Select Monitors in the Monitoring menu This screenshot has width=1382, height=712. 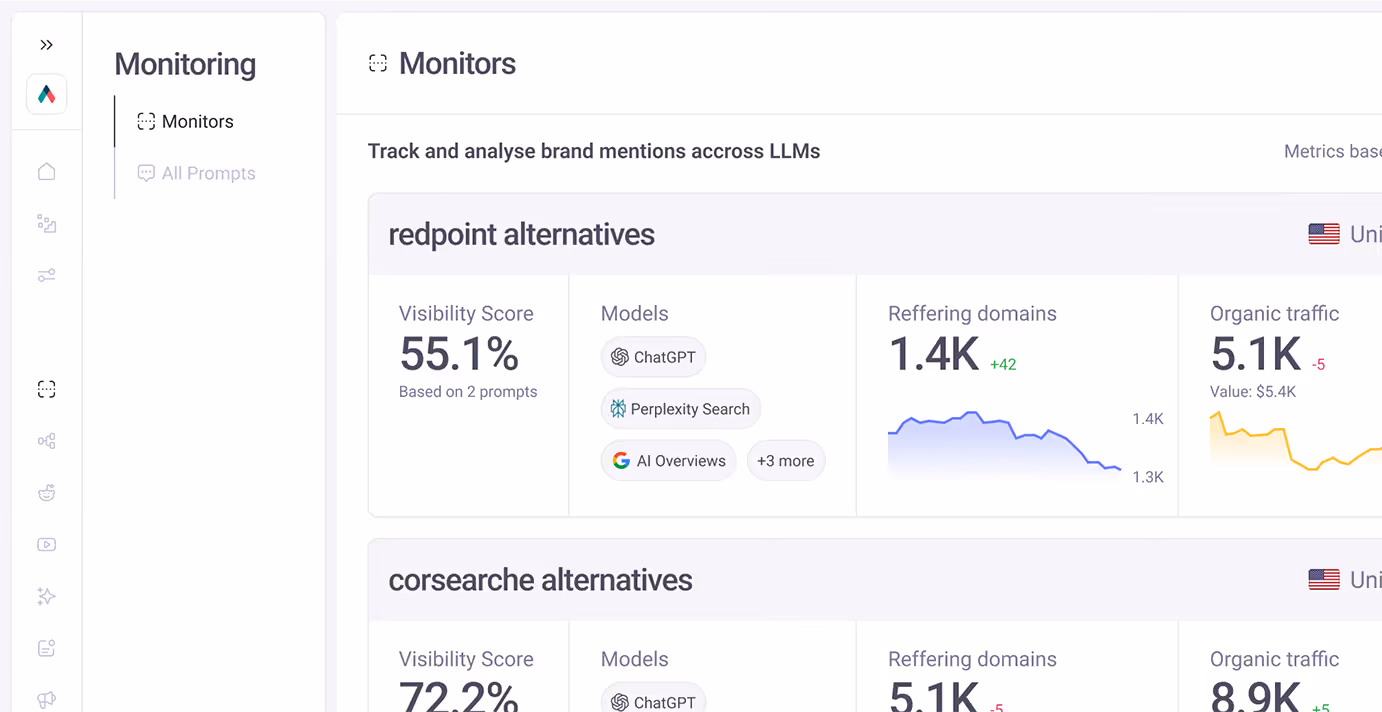coord(185,122)
